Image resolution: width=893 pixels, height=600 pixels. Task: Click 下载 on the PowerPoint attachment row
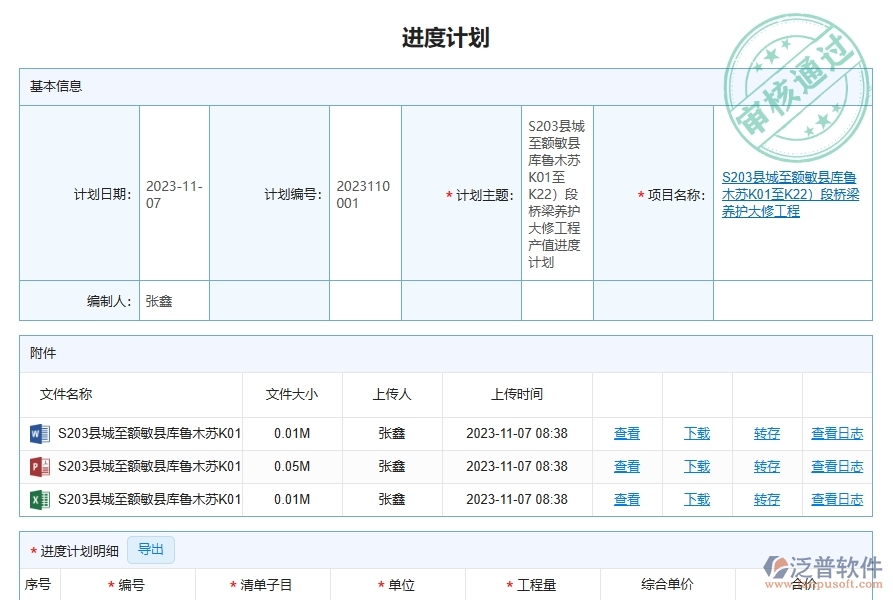[x=696, y=466]
